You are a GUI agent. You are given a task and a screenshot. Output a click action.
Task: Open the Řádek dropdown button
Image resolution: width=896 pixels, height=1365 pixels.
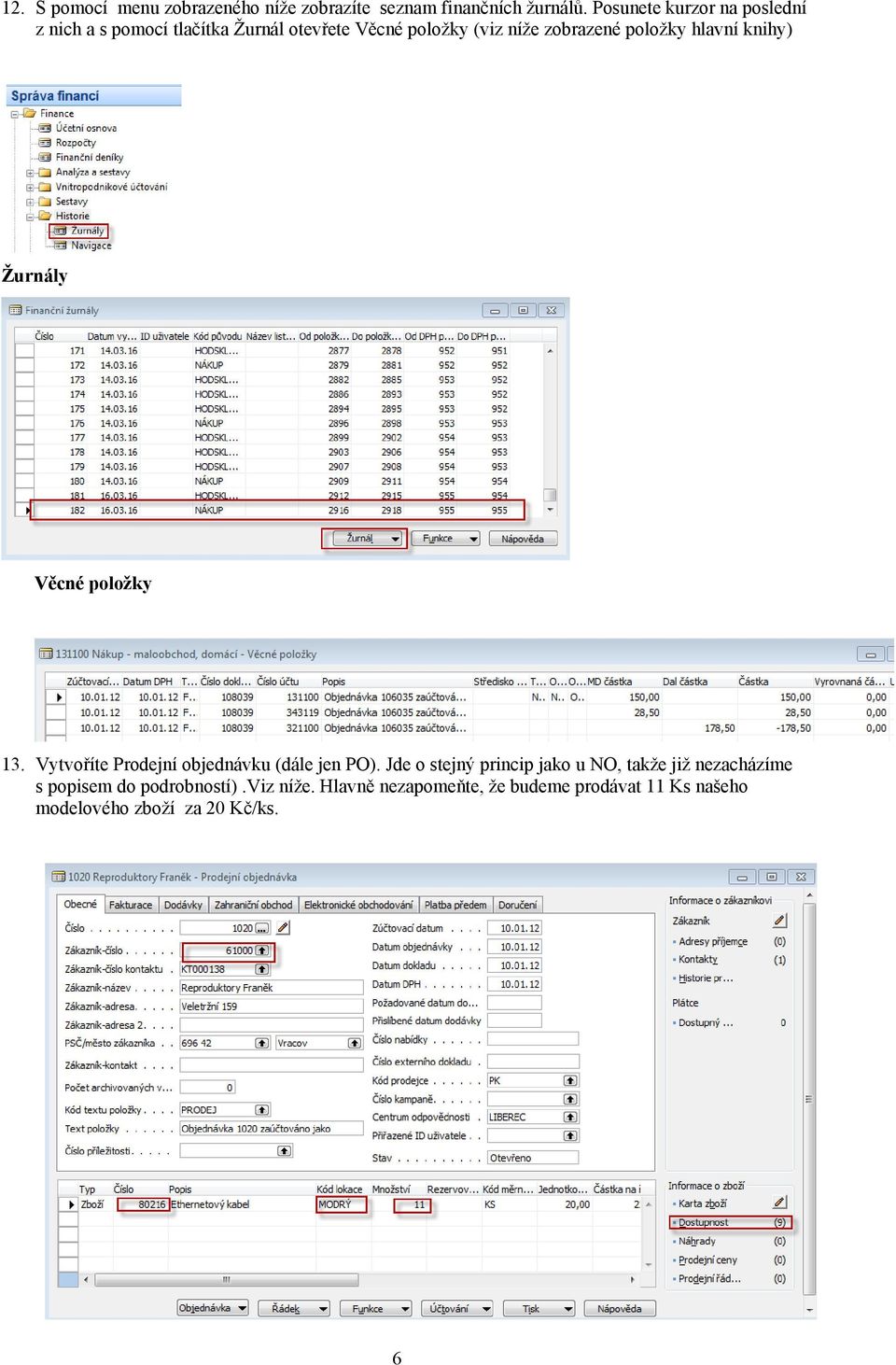294,1309
